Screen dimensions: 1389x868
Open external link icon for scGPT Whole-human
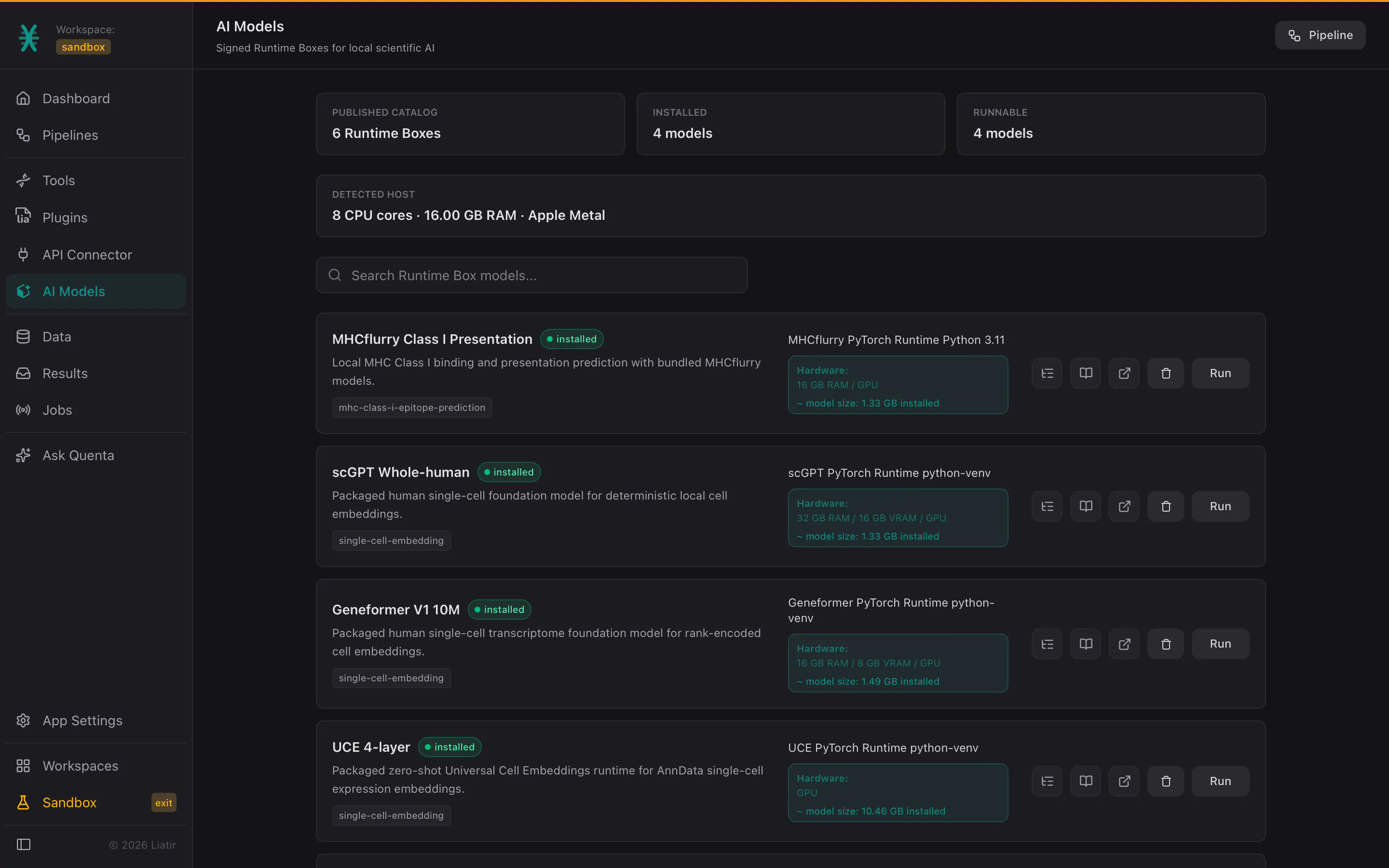coord(1124,506)
